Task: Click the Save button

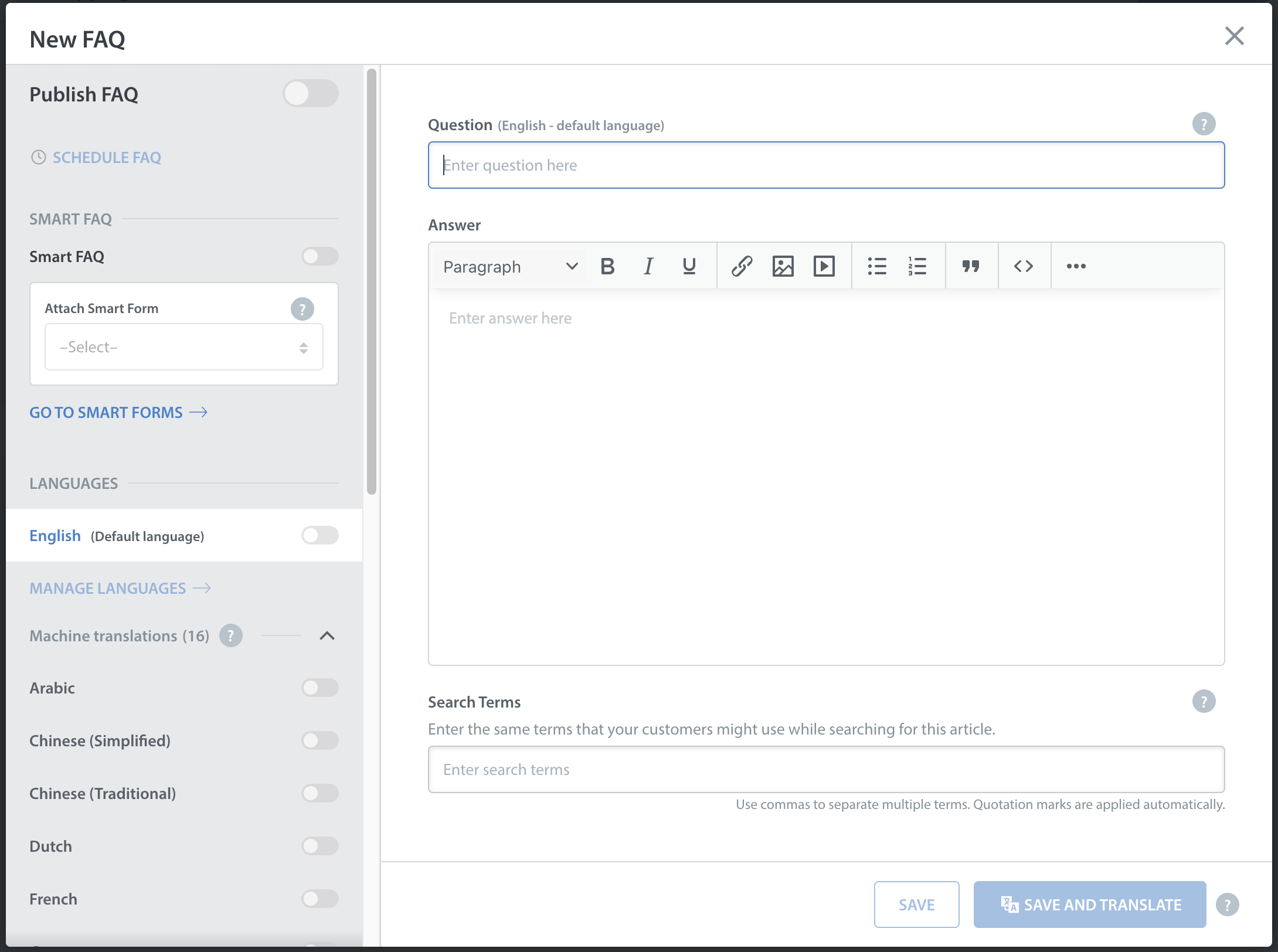Action: (917, 905)
